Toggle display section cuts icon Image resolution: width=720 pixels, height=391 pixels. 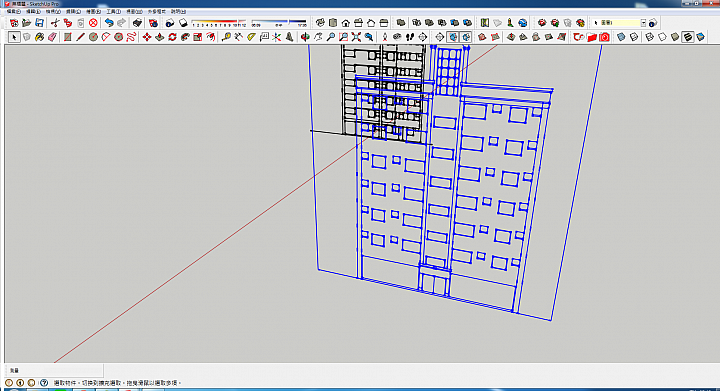[x=466, y=37]
